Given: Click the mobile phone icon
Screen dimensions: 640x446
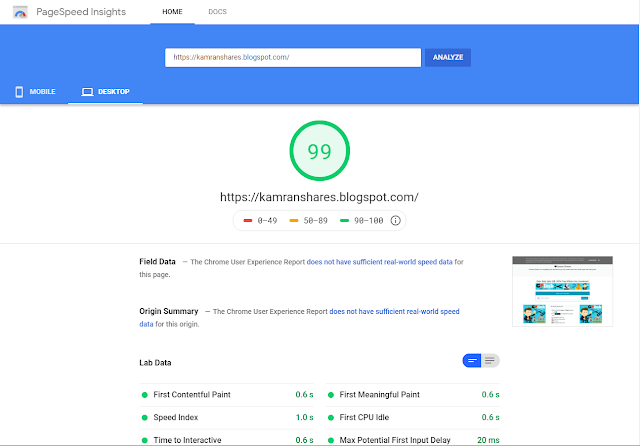Looking at the screenshot, I should click(x=19, y=92).
